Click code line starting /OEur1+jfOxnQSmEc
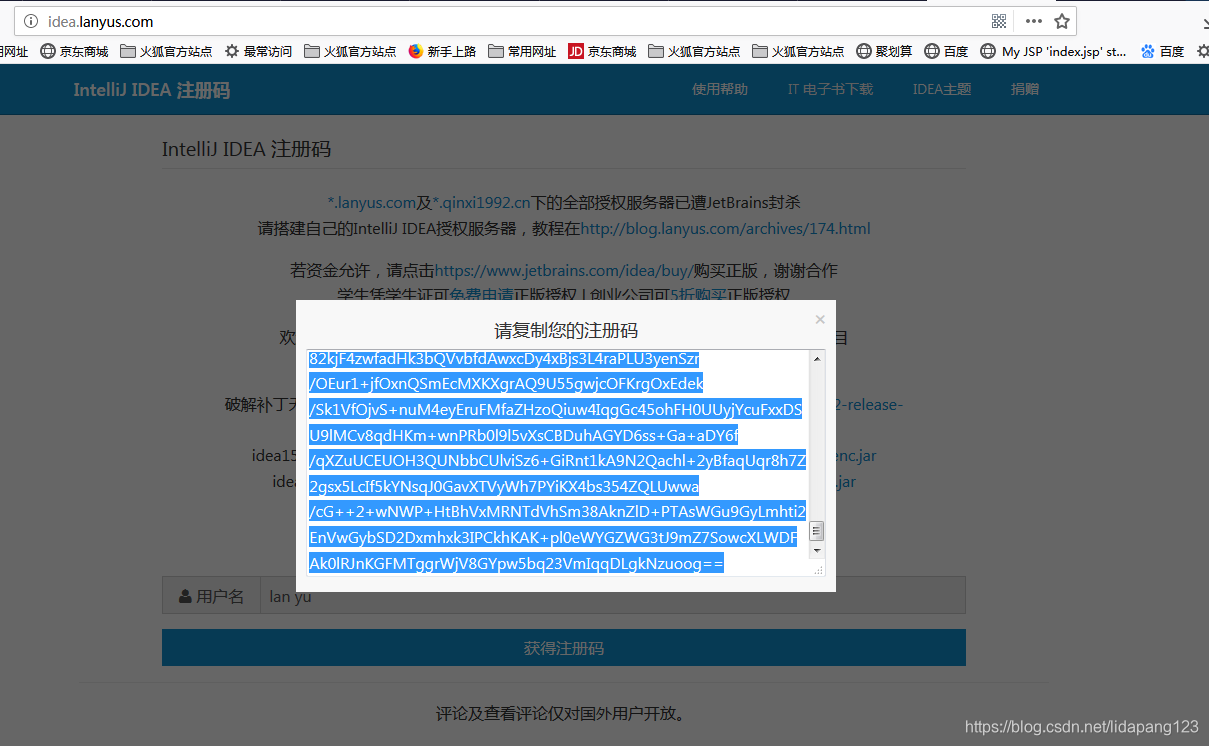 pyautogui.click(x=507, y=384)
